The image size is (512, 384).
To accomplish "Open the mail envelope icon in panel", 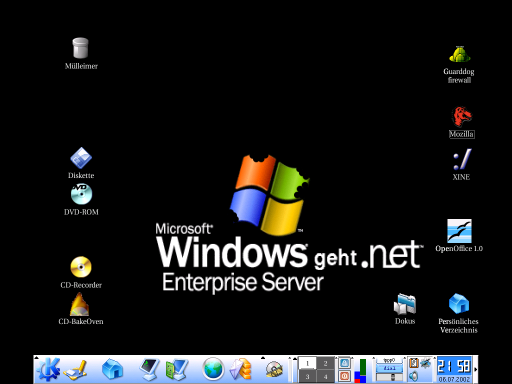I will pos(241,369).
